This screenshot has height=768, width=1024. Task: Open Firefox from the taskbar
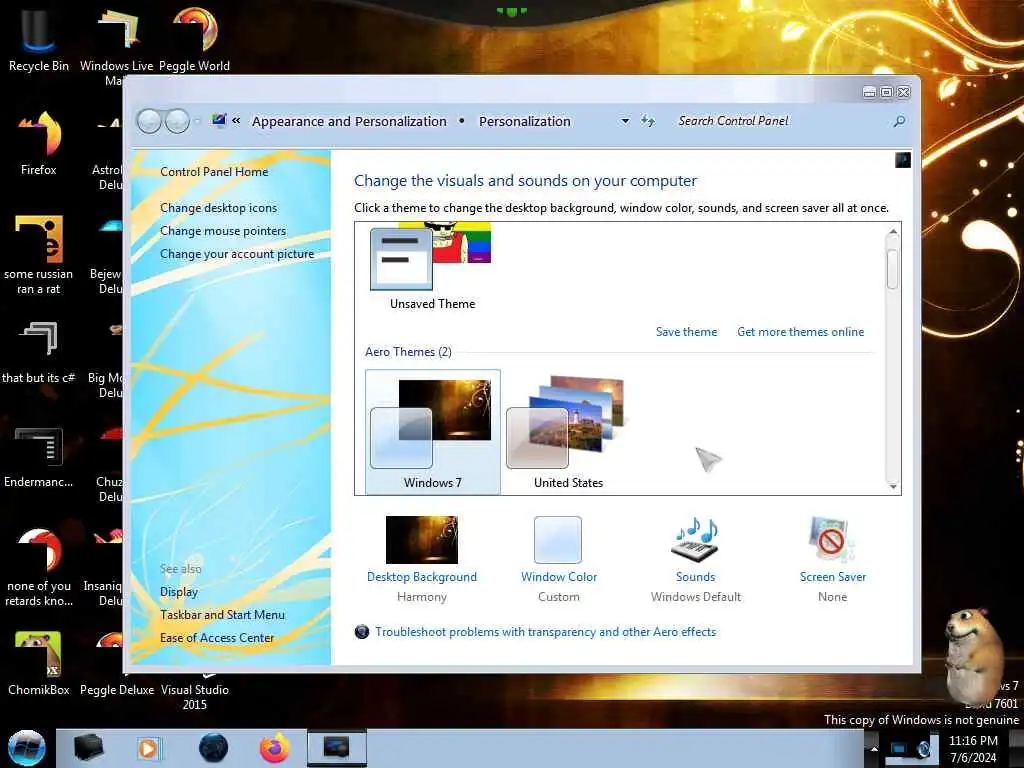pos(275,748)
